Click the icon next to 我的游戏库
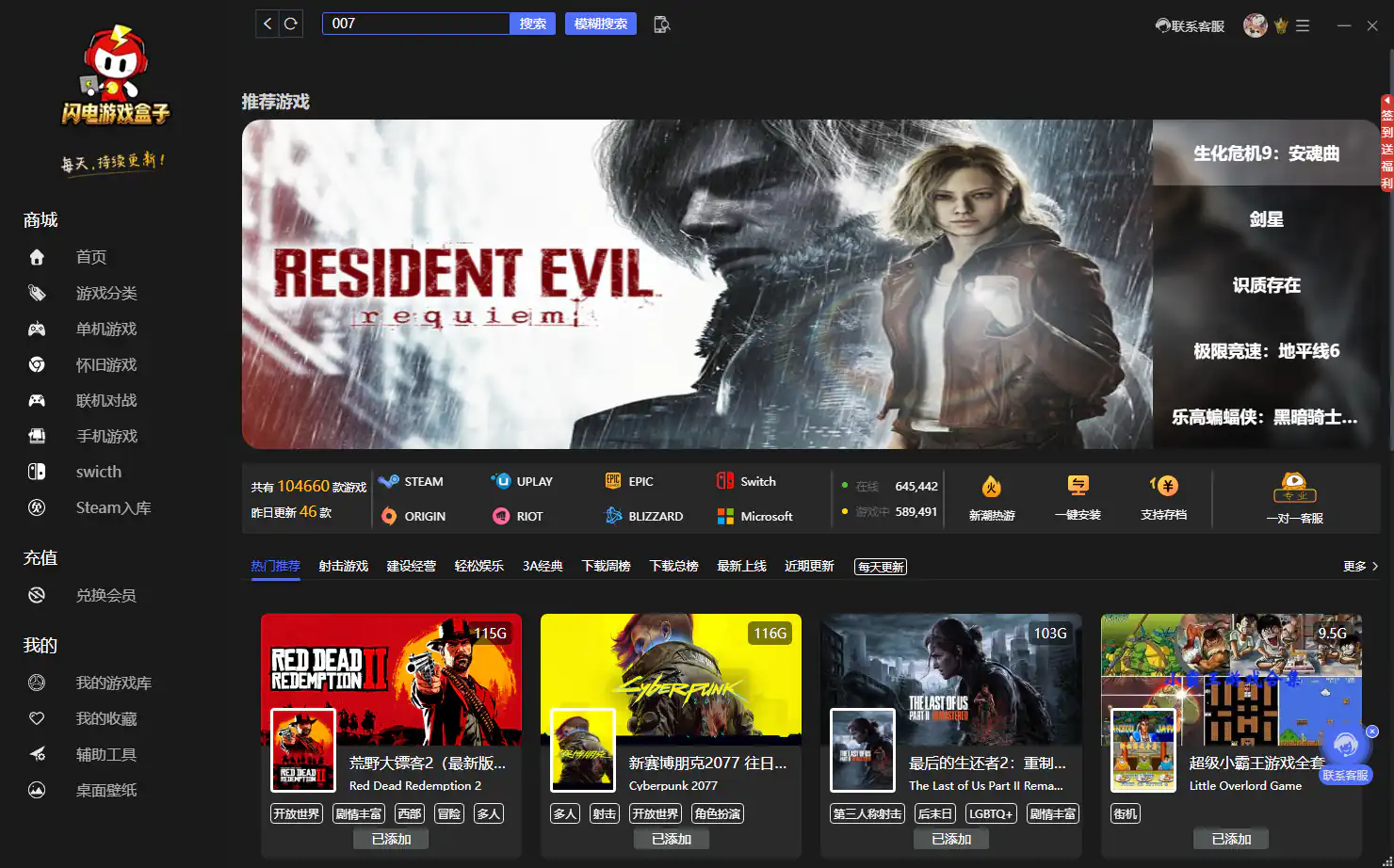The width and height of the screenshot is (1394, 868). click(37, 683)
